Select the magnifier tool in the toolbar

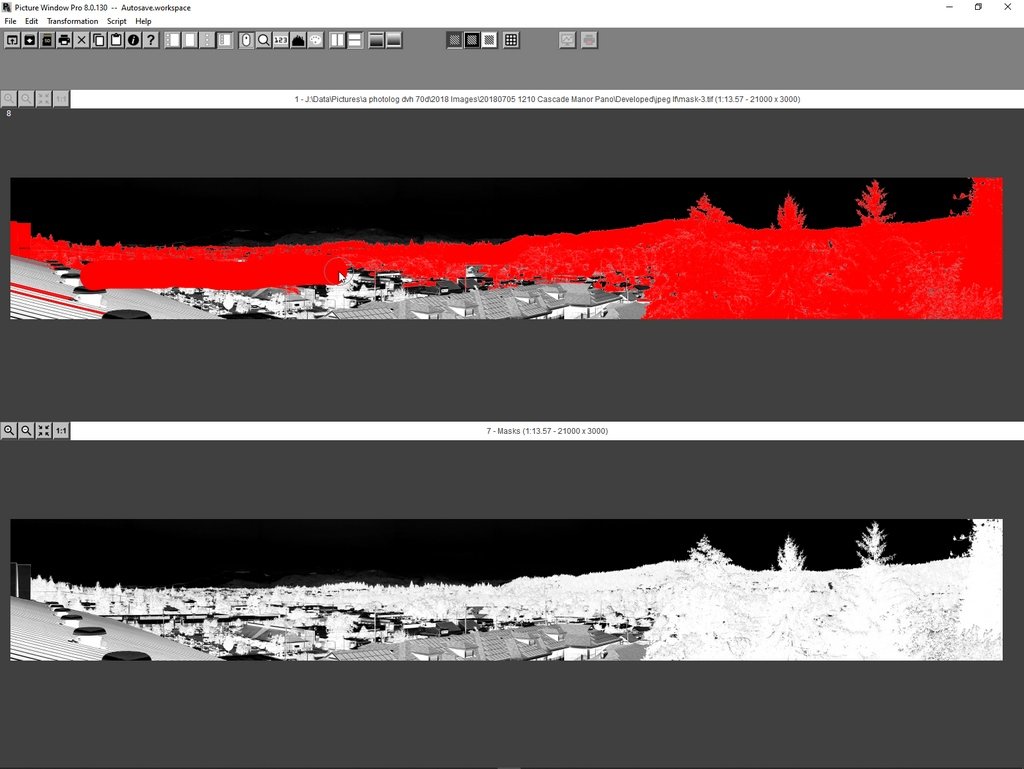[x=263, y=40]
